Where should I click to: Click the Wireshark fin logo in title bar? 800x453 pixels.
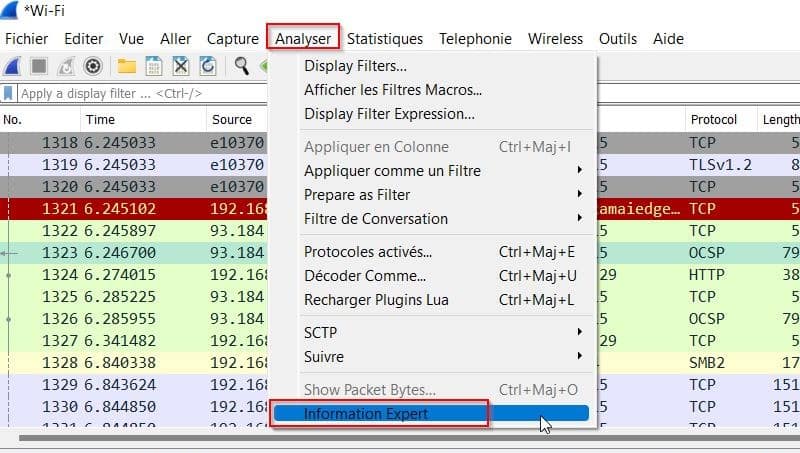click(9, 10)
